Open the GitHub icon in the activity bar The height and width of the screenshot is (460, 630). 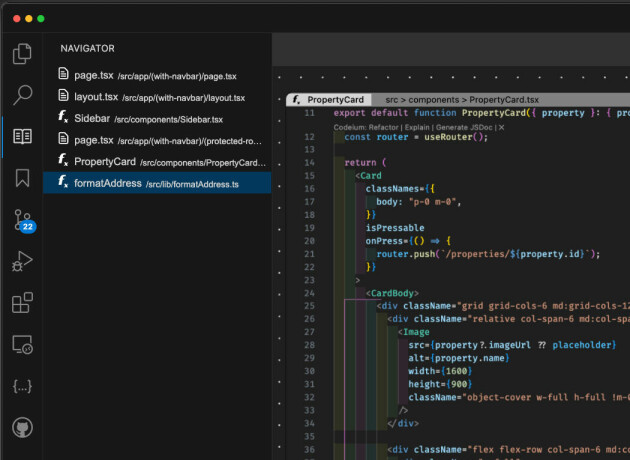[22, 428]
